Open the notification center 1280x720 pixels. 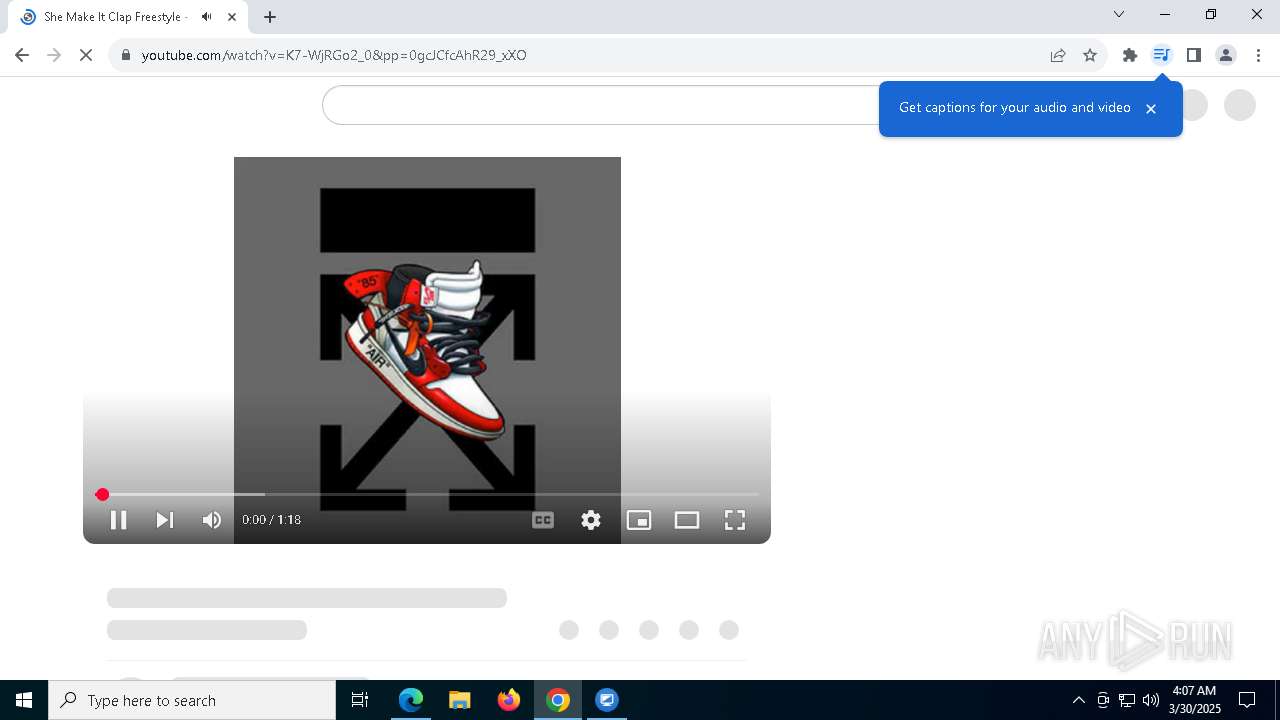coord(1247,700)
